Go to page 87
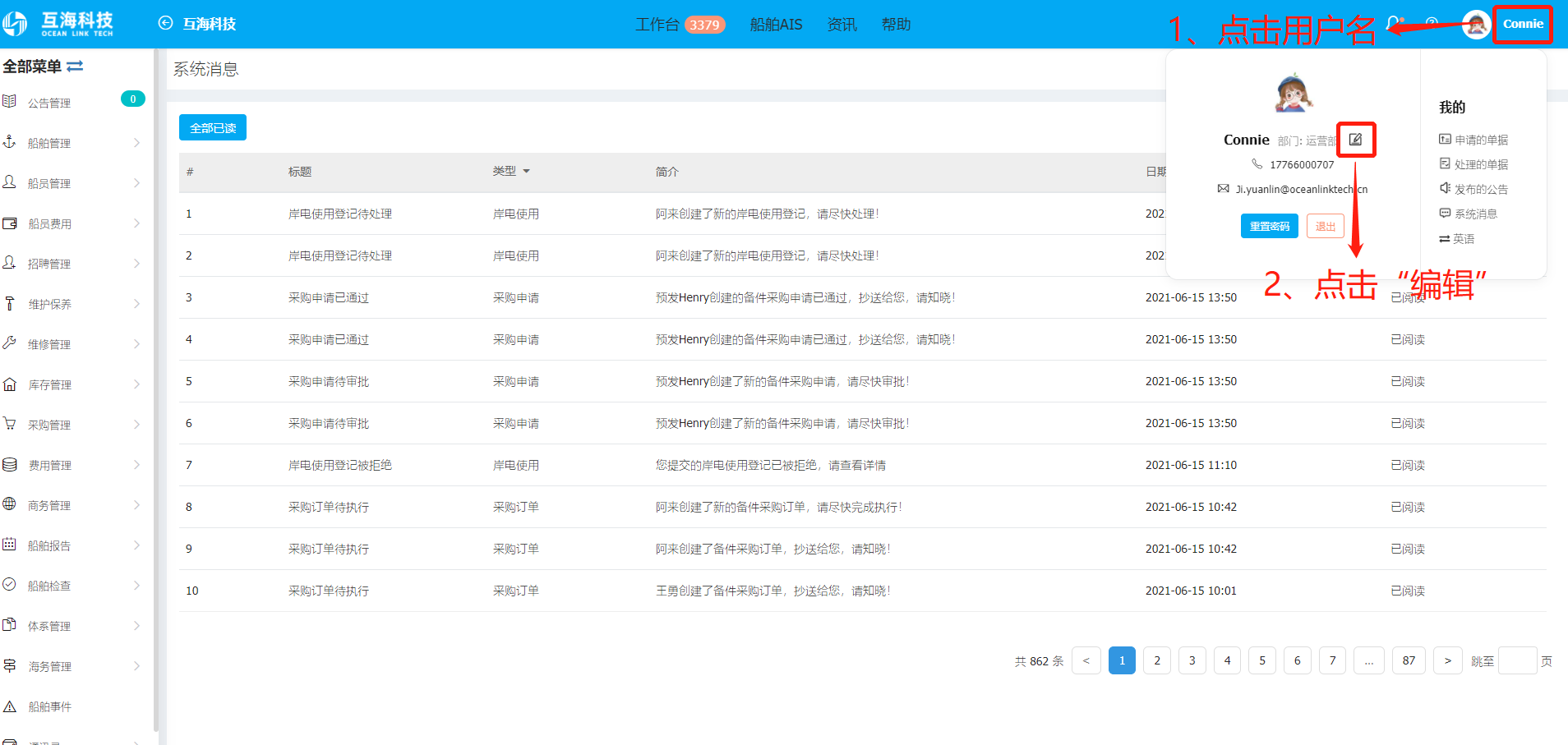The height and width of the screenshot is (745, 1568). pos(1409,660)
